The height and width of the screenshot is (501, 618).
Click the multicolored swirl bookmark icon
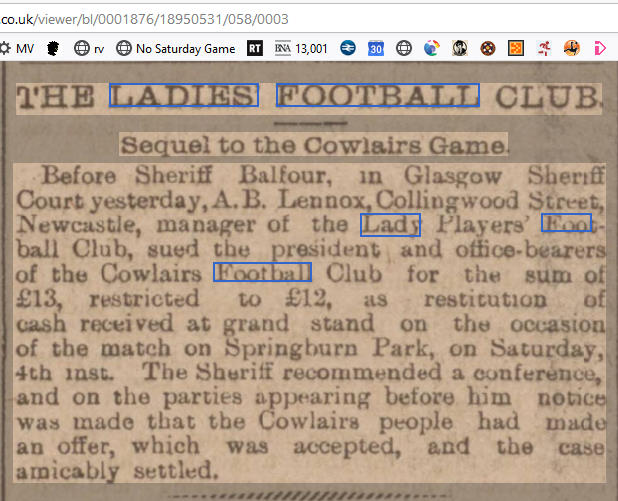(x=432, y=48)
